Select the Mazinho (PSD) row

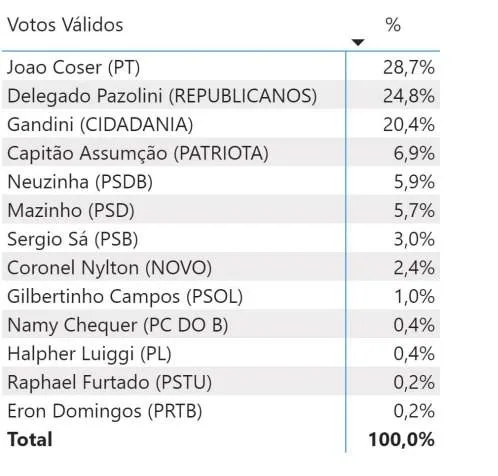point(221,209)
